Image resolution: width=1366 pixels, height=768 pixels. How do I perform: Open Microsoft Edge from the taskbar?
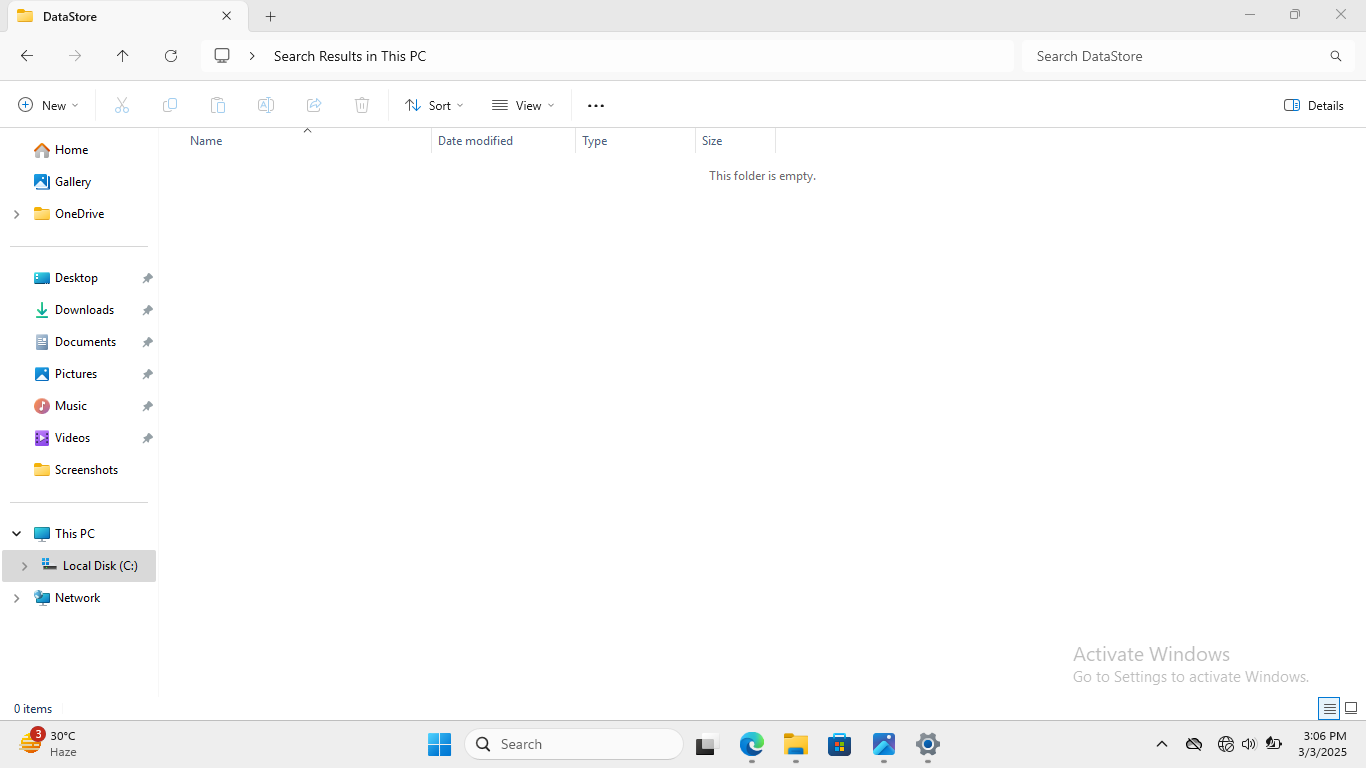(x=751, y=744)
